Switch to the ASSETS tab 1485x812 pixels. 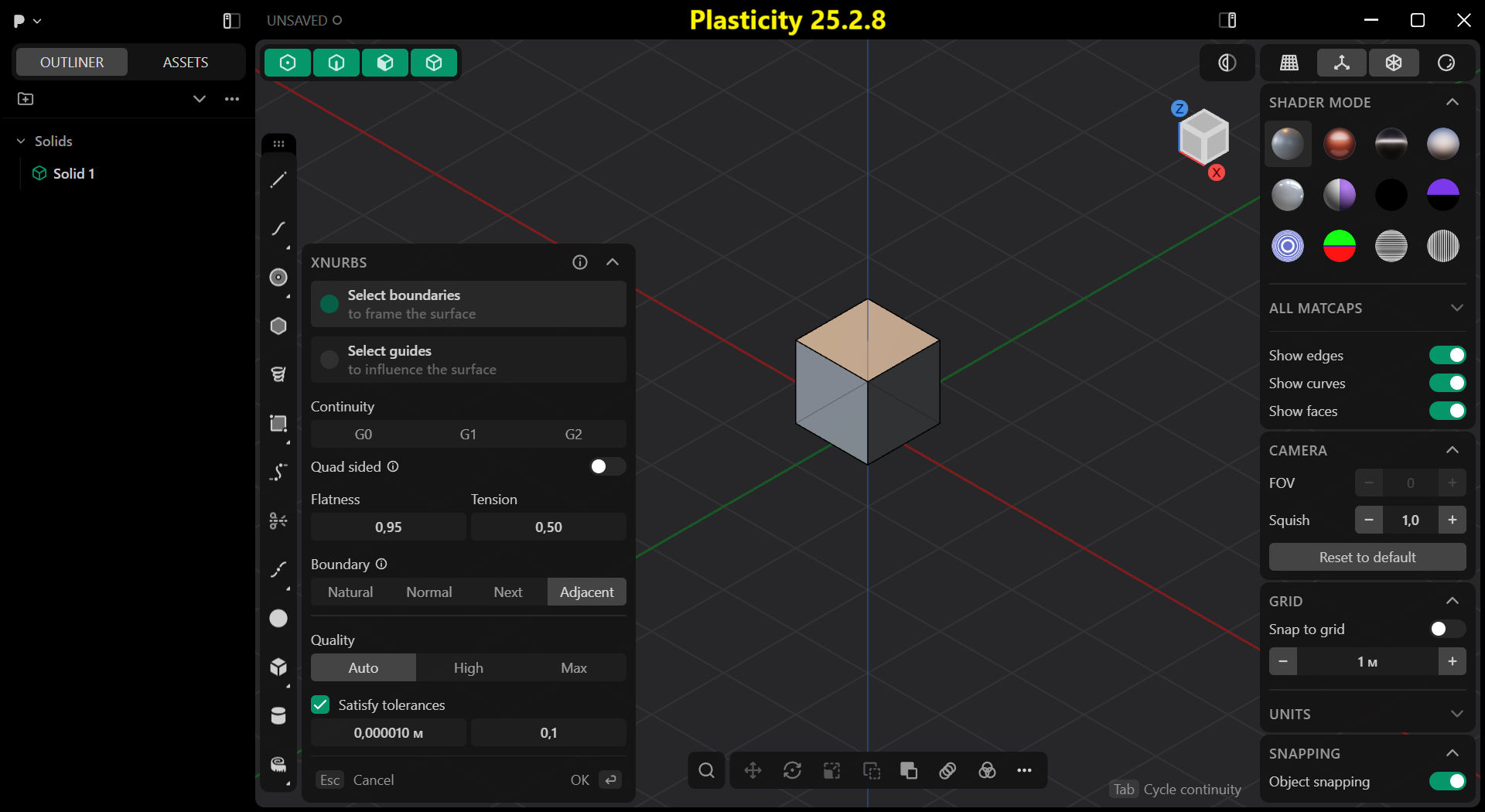click(185, 62)
